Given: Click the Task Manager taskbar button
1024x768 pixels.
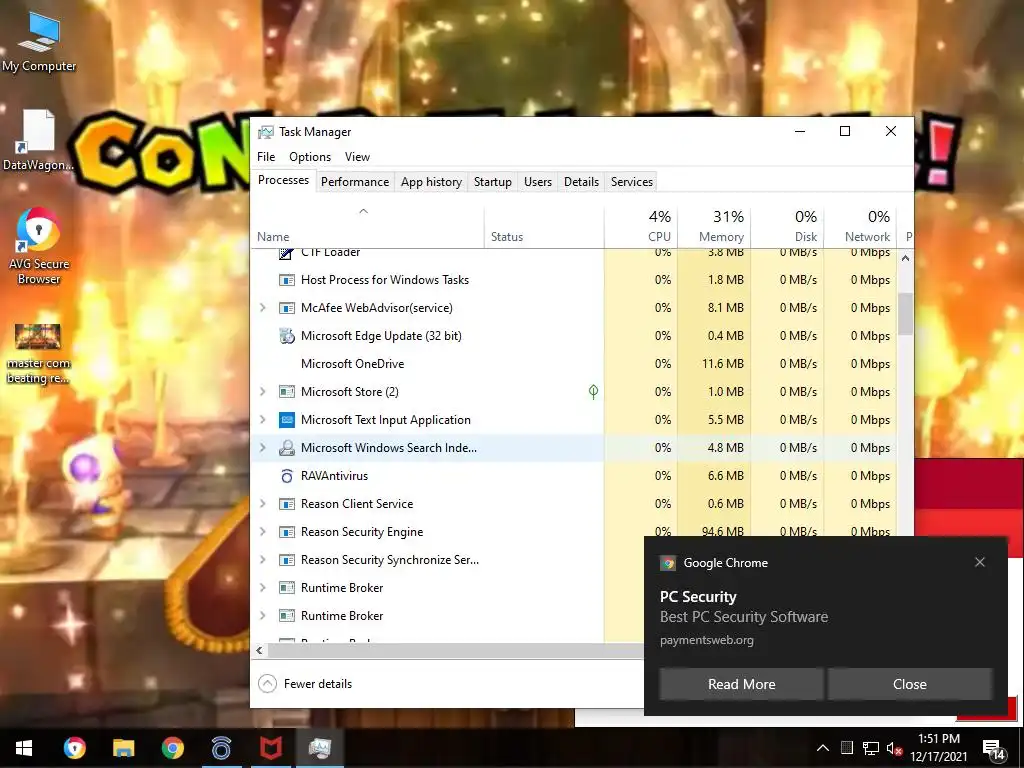Looking at the screenshot, I should click(319, 748).
